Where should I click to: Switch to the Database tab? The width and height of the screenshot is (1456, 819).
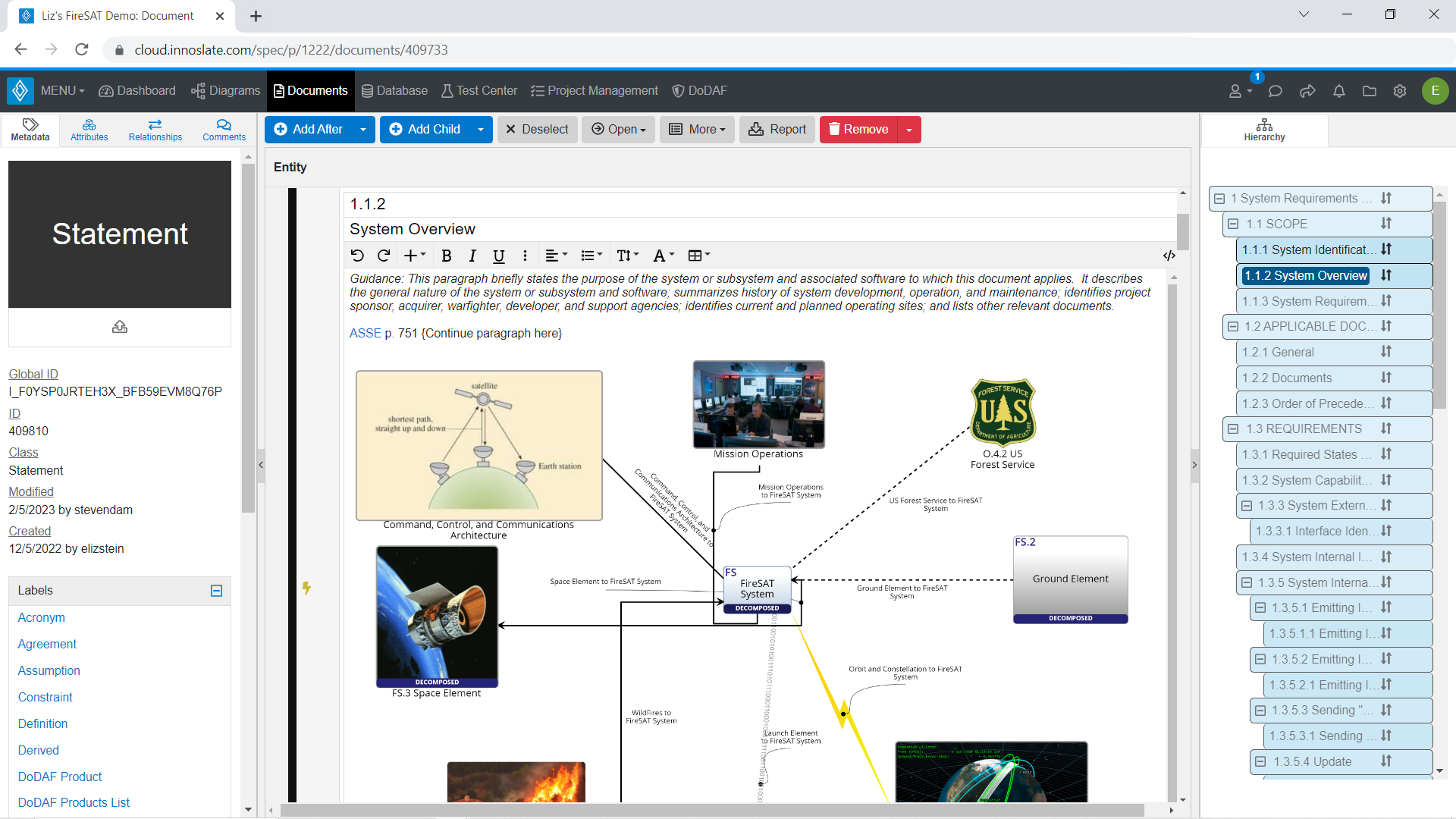coord(394,90)
